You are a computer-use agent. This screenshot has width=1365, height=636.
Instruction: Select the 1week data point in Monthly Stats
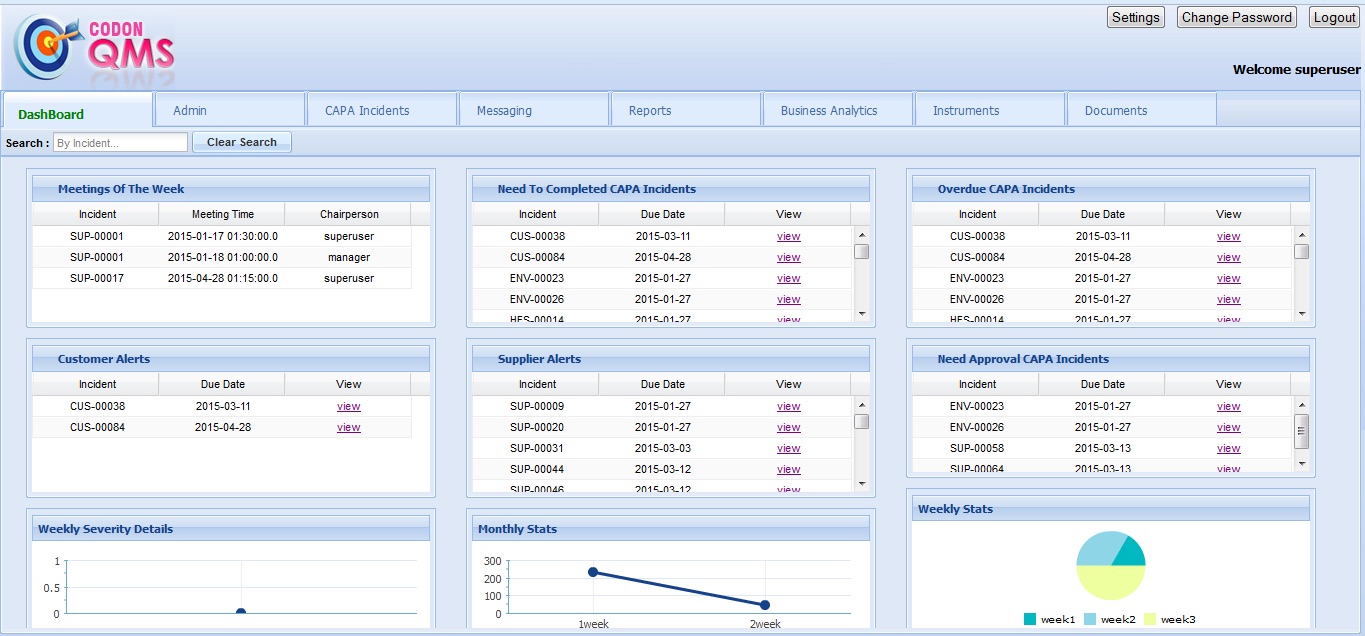[593, 572]
